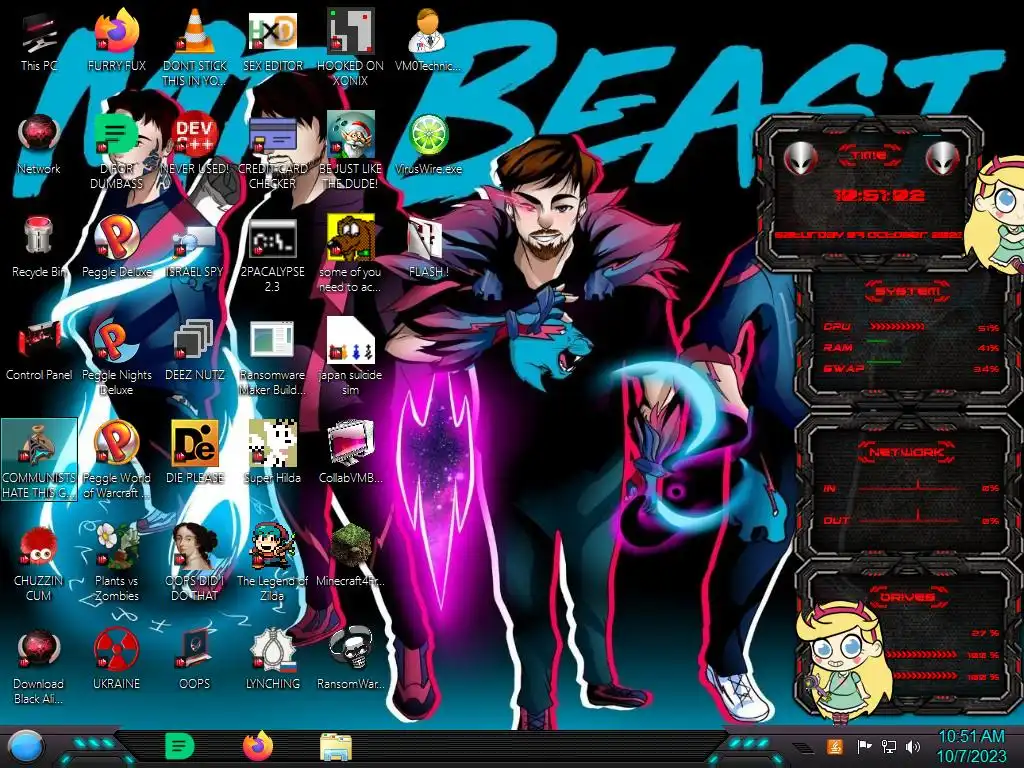Select the OOPS desktop icon
1024x768 pixels.
point(195,660)
